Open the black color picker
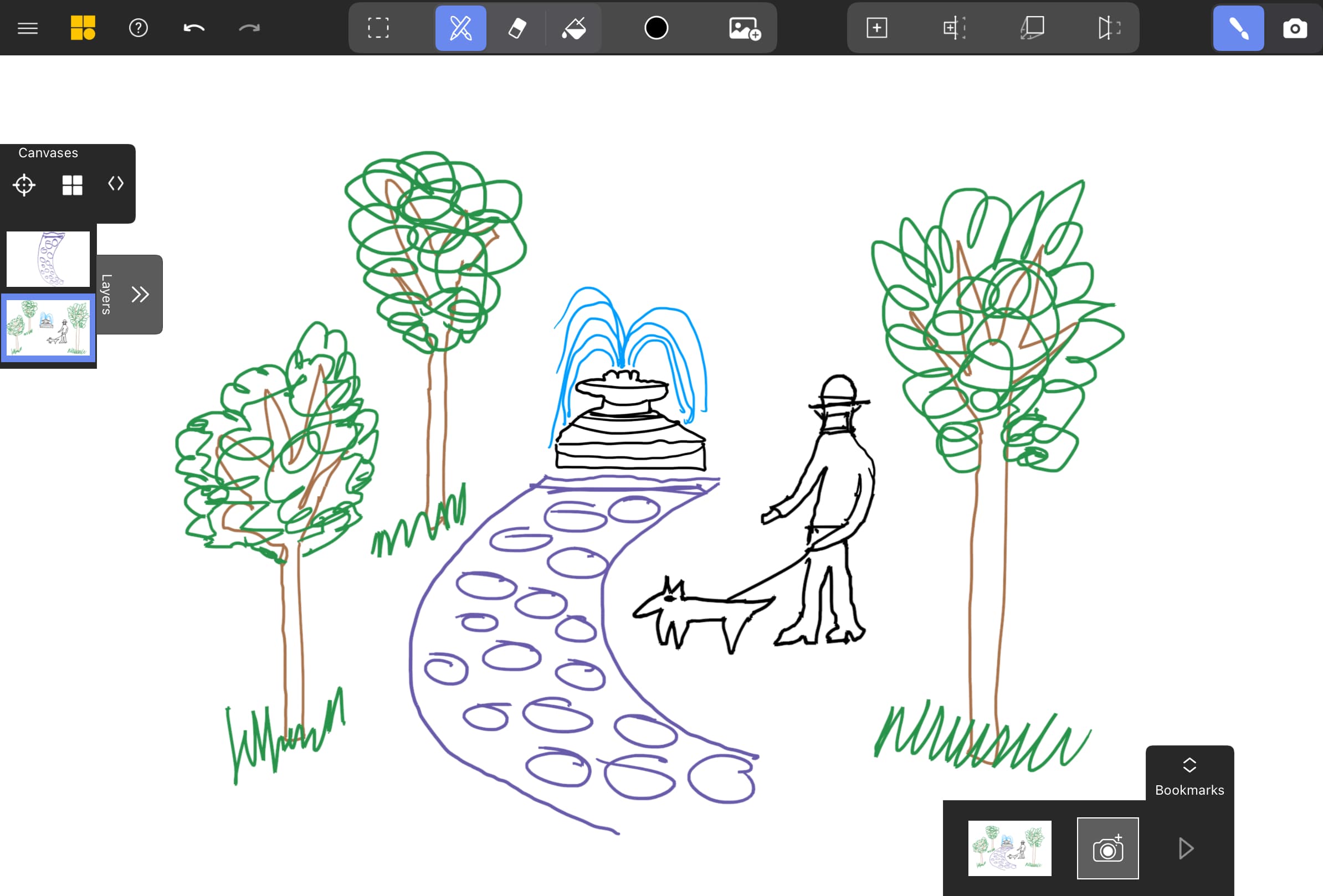This screenshot has width=1323, height=896. pos(657,28)
